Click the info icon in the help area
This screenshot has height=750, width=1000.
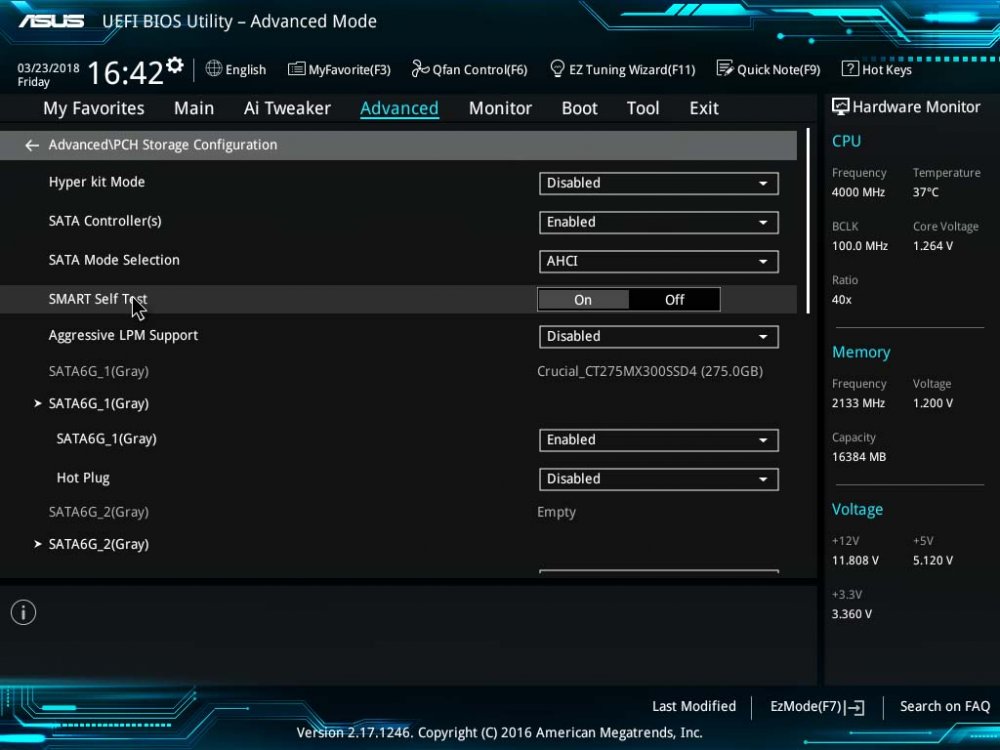click(24, 612)
